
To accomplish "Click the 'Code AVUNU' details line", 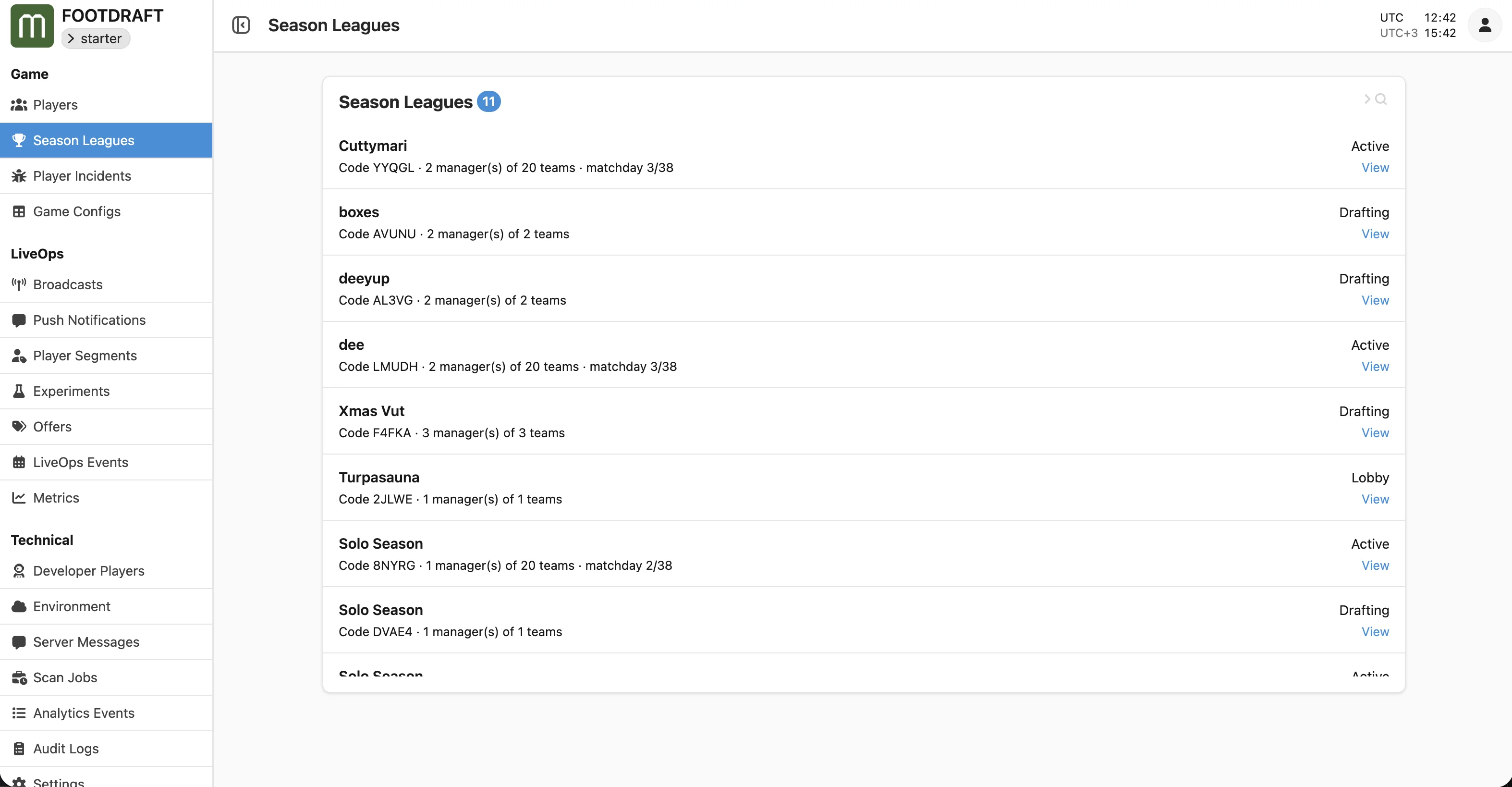I will tap(454, 234).
